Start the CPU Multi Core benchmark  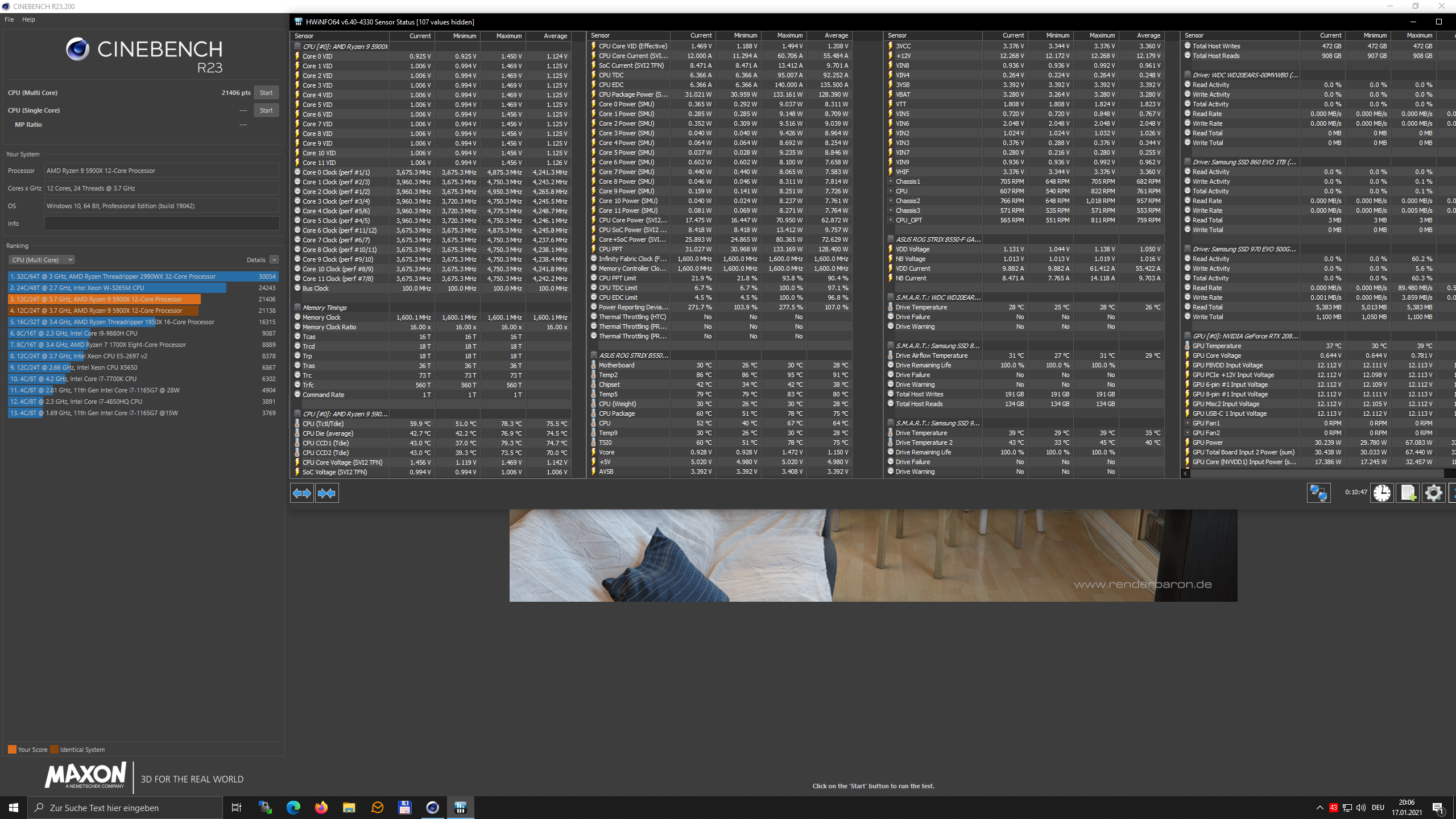pyautogui.click(x=266, y=93)
